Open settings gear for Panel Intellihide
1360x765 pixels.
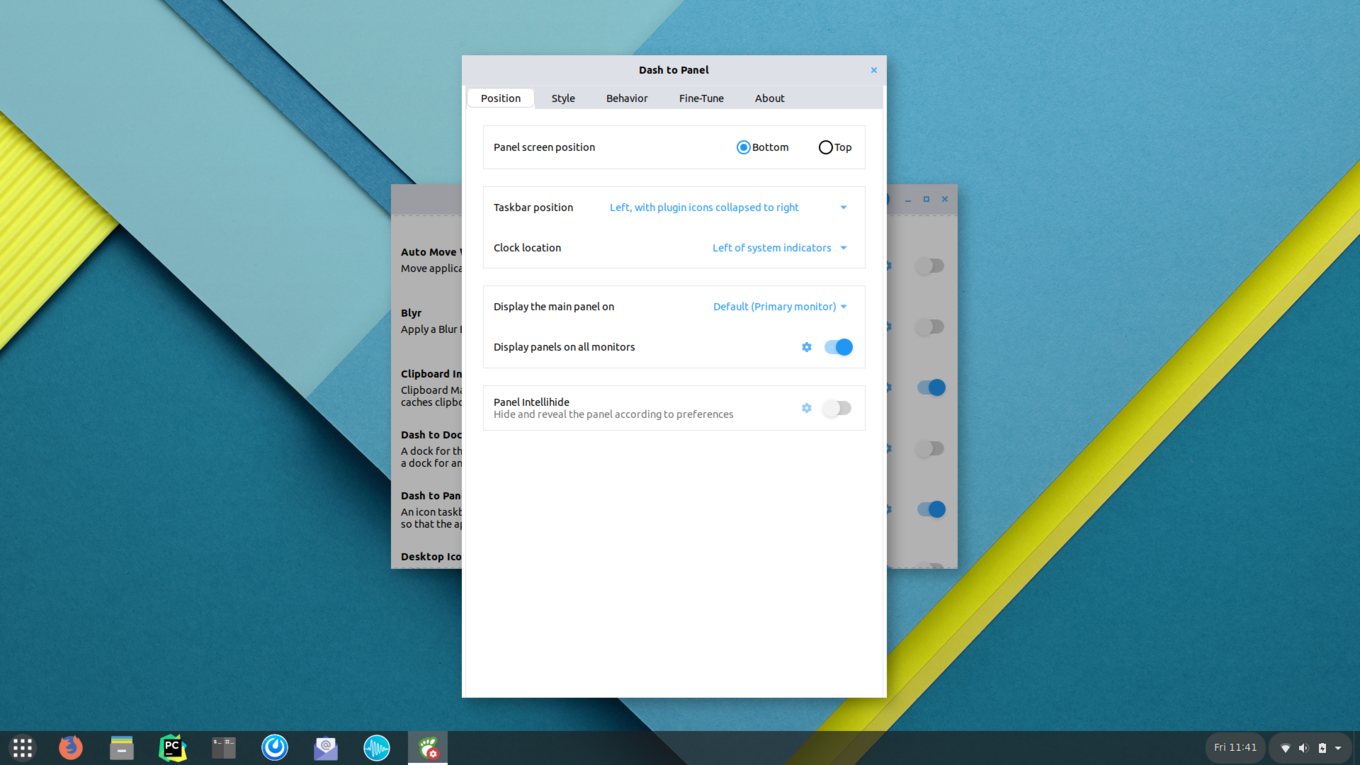pyautogui.click(x=806, y=408)
